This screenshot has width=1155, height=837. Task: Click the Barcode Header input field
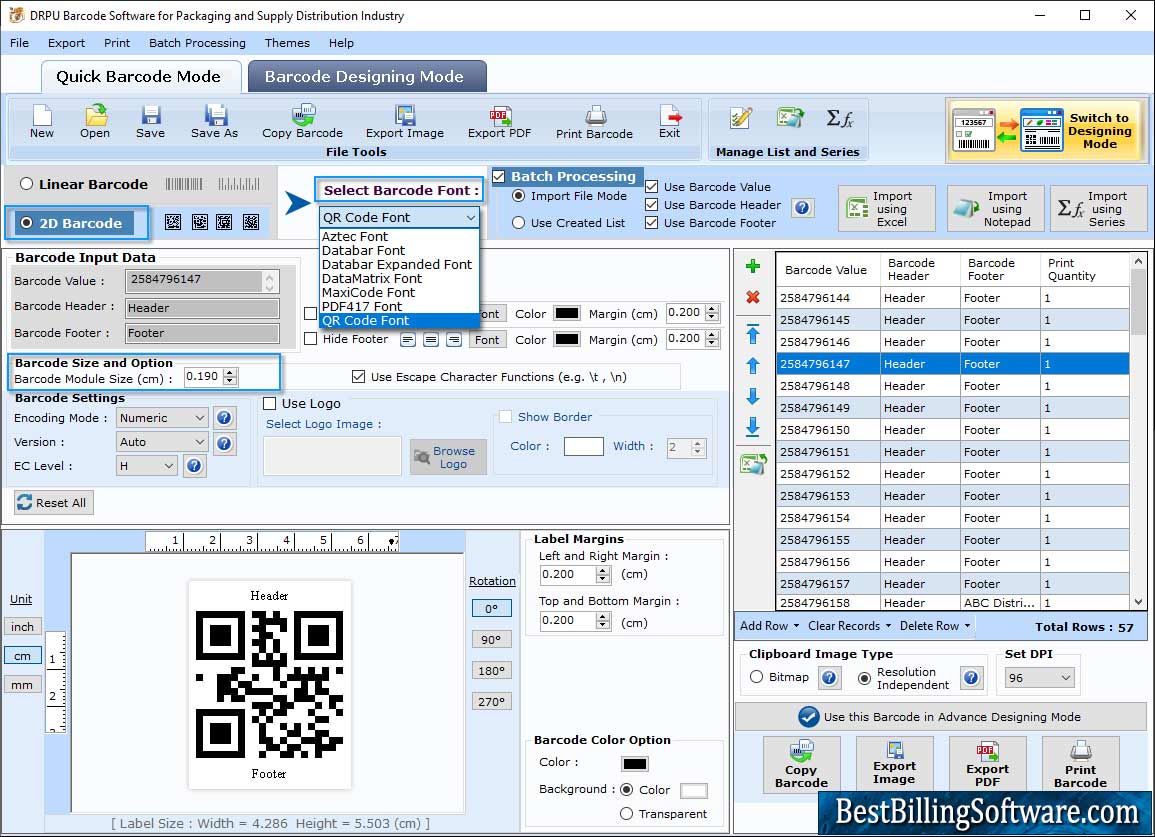click(202, 308)
